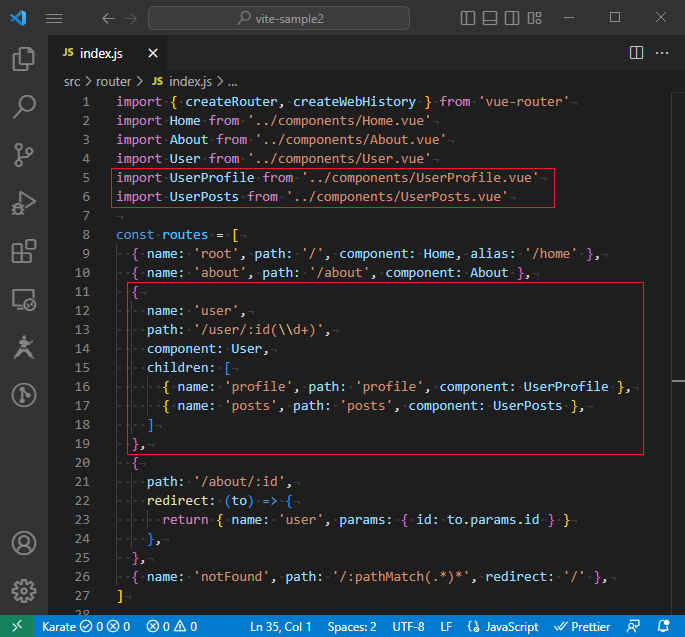Open the Search view in activity bar
685x637 pixels.
[x=24, y=107]
